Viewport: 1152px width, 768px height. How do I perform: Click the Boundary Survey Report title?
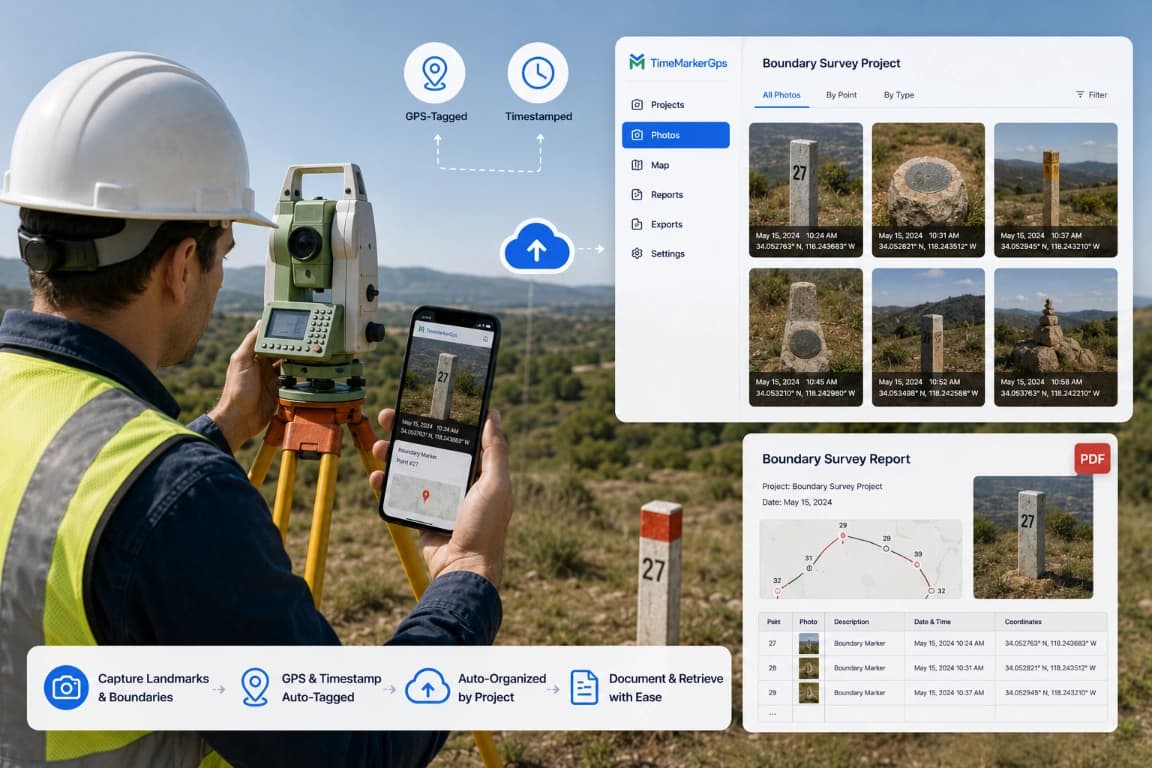[835, 459]
